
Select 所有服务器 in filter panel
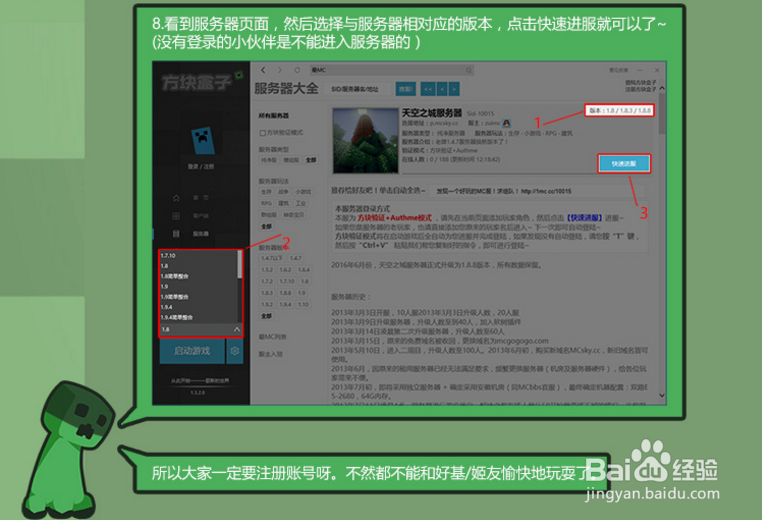pyautogui.click(x=274, y=116)
